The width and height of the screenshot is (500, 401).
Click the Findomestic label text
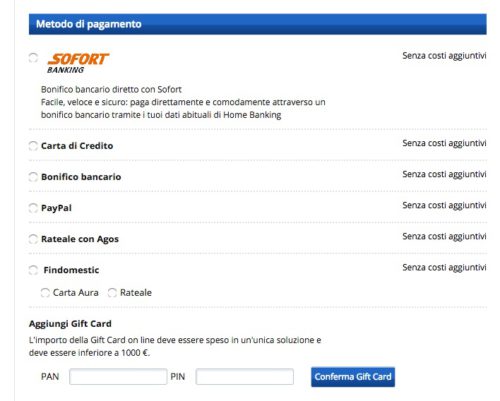click(x=71, y=270)
